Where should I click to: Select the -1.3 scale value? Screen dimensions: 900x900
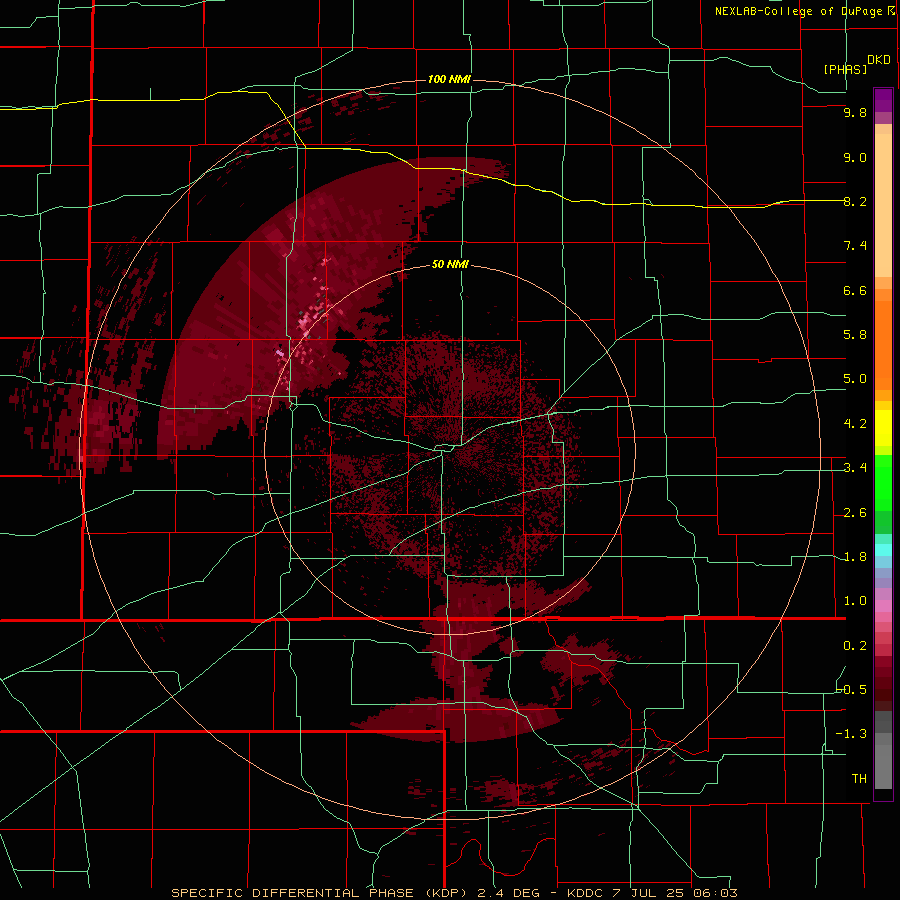click(x=851, y=734)
